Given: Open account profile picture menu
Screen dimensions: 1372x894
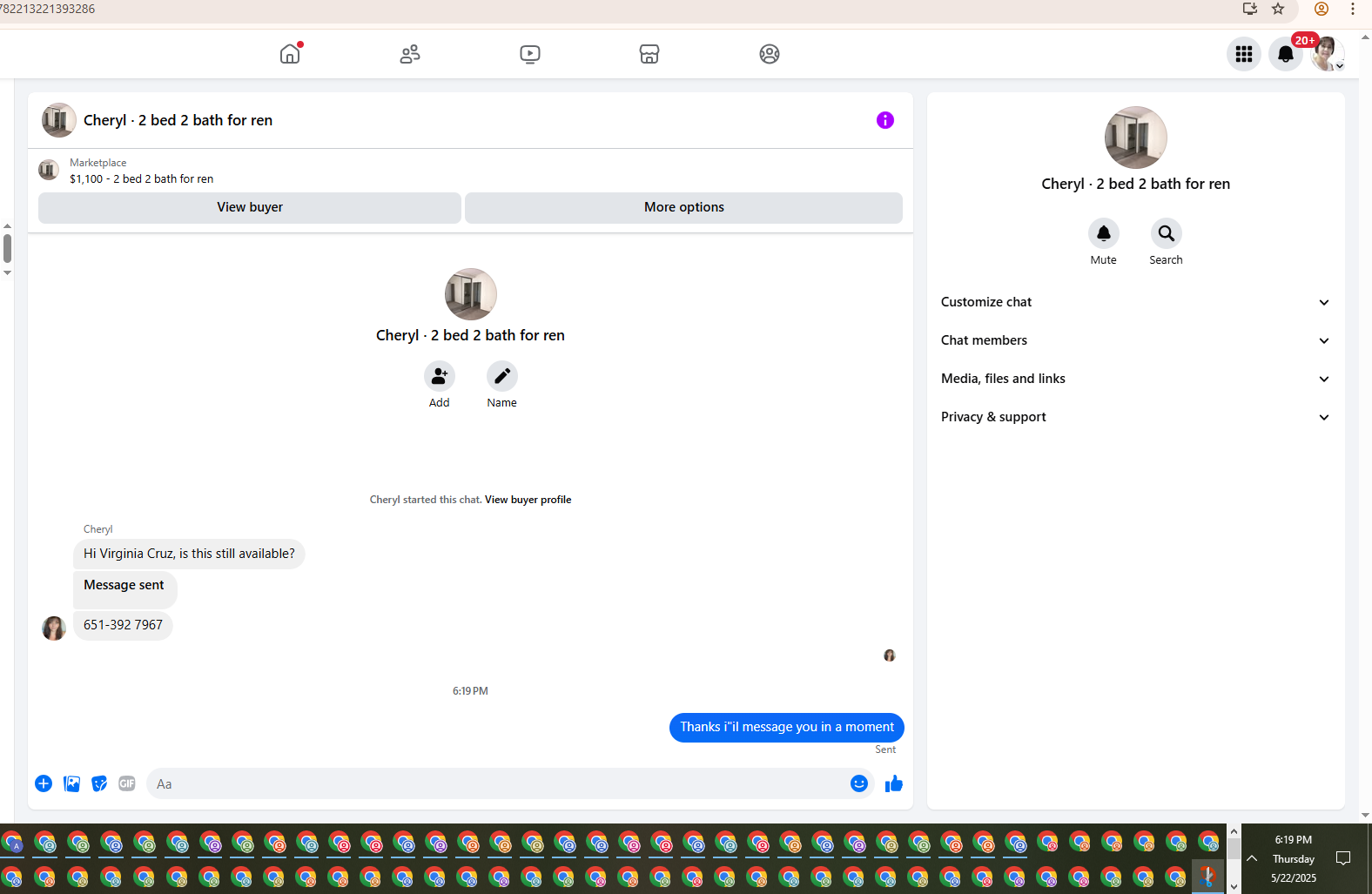Looking at the screenshot, I should (x=1328, y=54).
